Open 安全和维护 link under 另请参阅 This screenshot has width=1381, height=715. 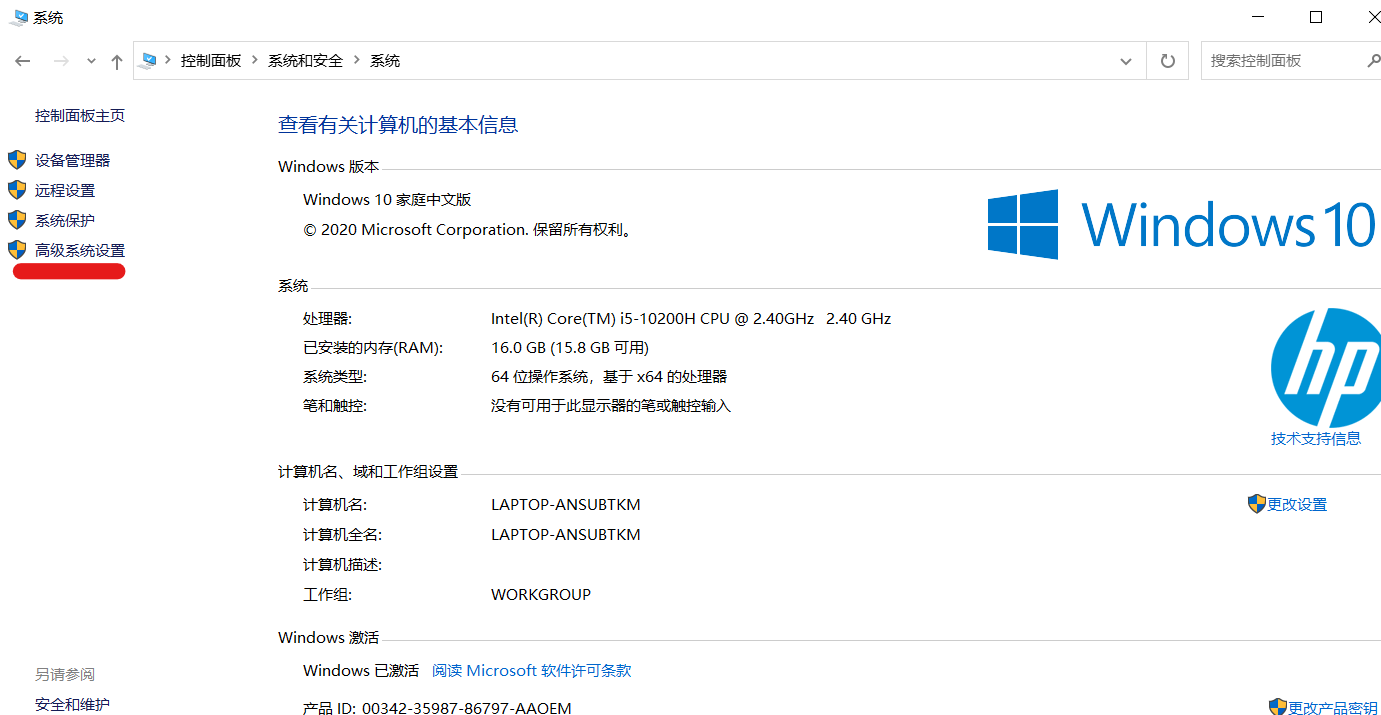point(72,704)
